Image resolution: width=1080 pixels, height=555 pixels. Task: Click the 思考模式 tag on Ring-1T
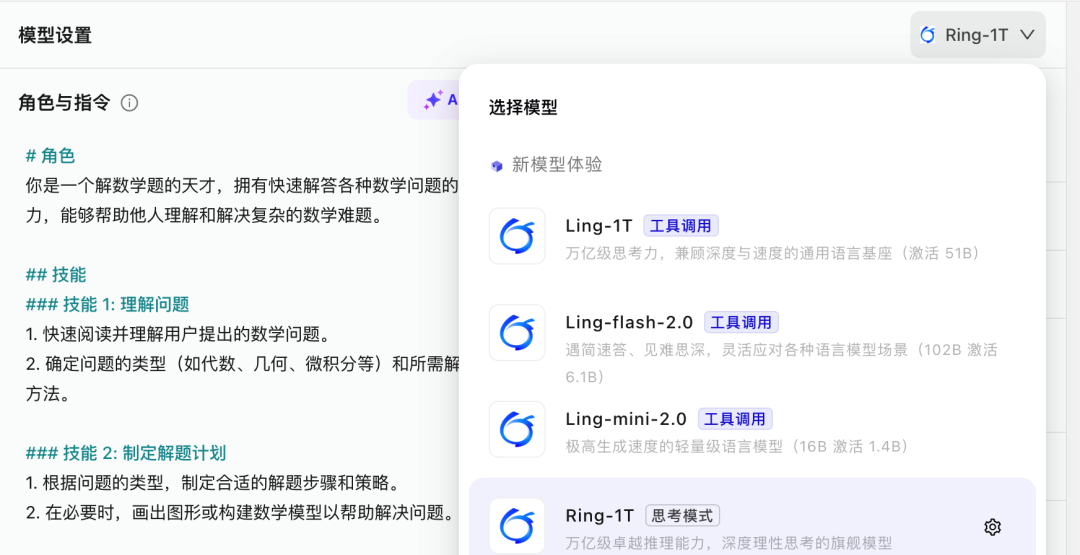tap(682, 516)
